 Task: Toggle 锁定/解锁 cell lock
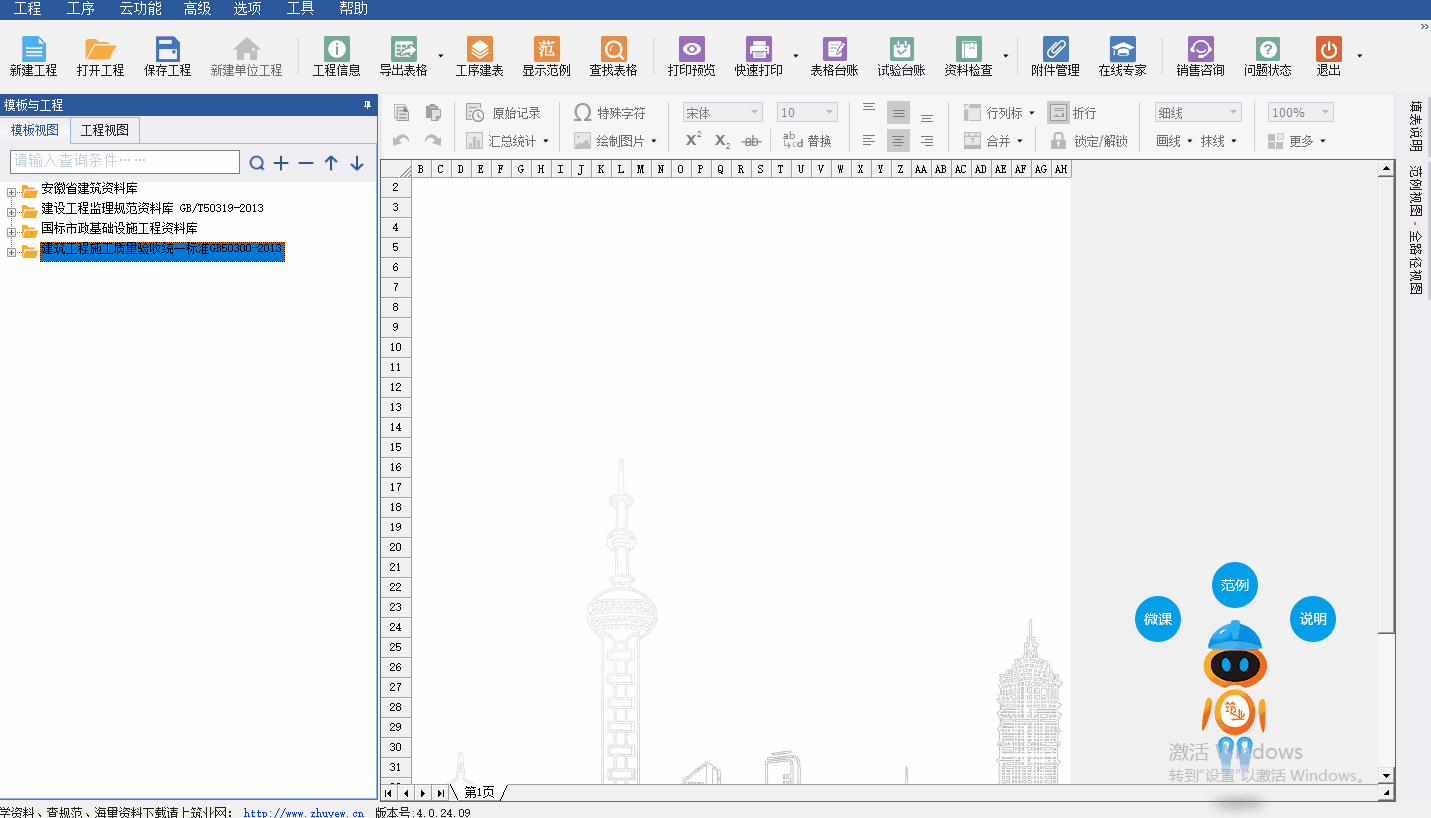tap(1089, 141)
